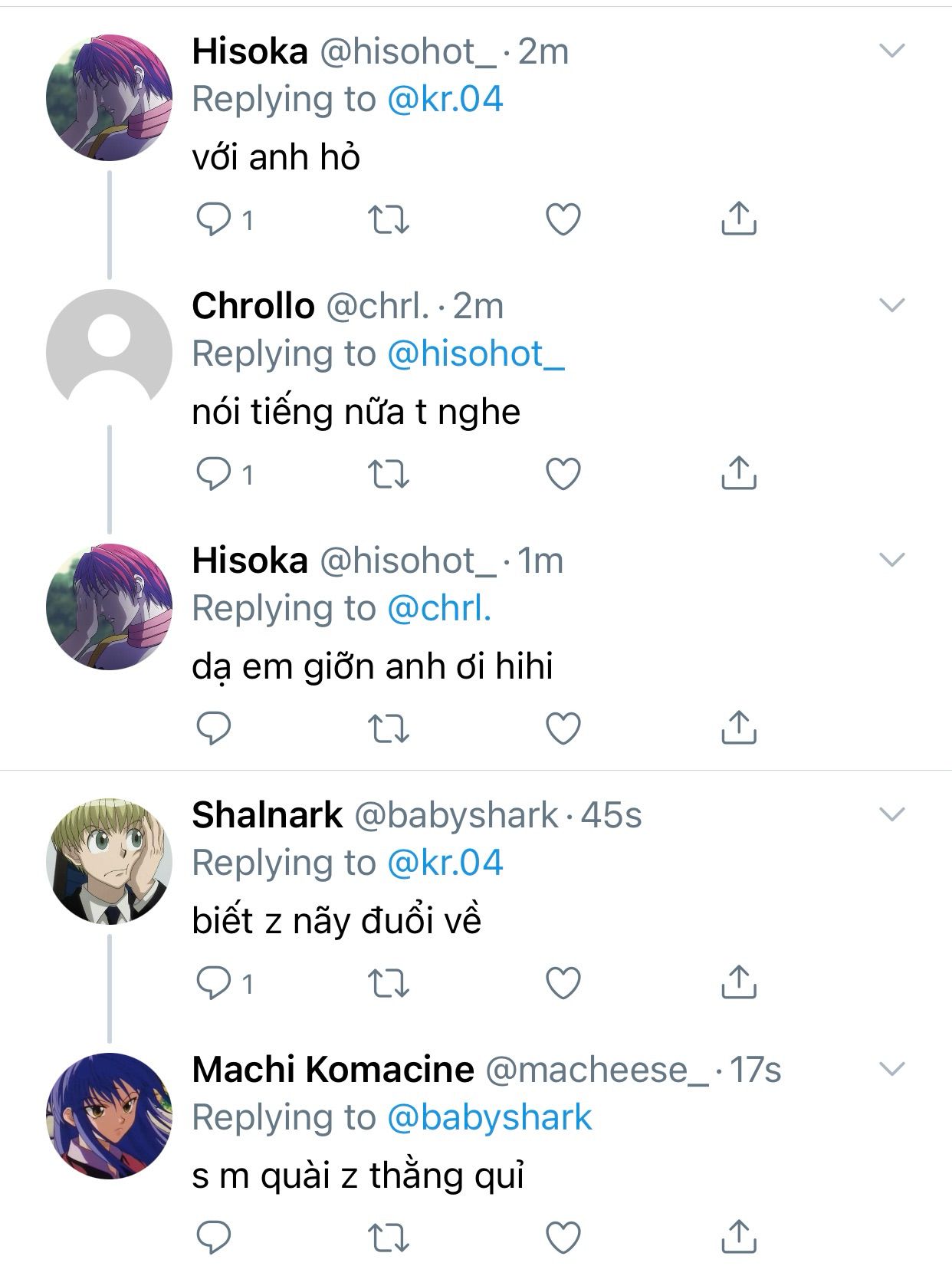The height and width of the screenshot is (1276, 952).
Task: Like Chrollo's tweet
Action: (563, 474)
